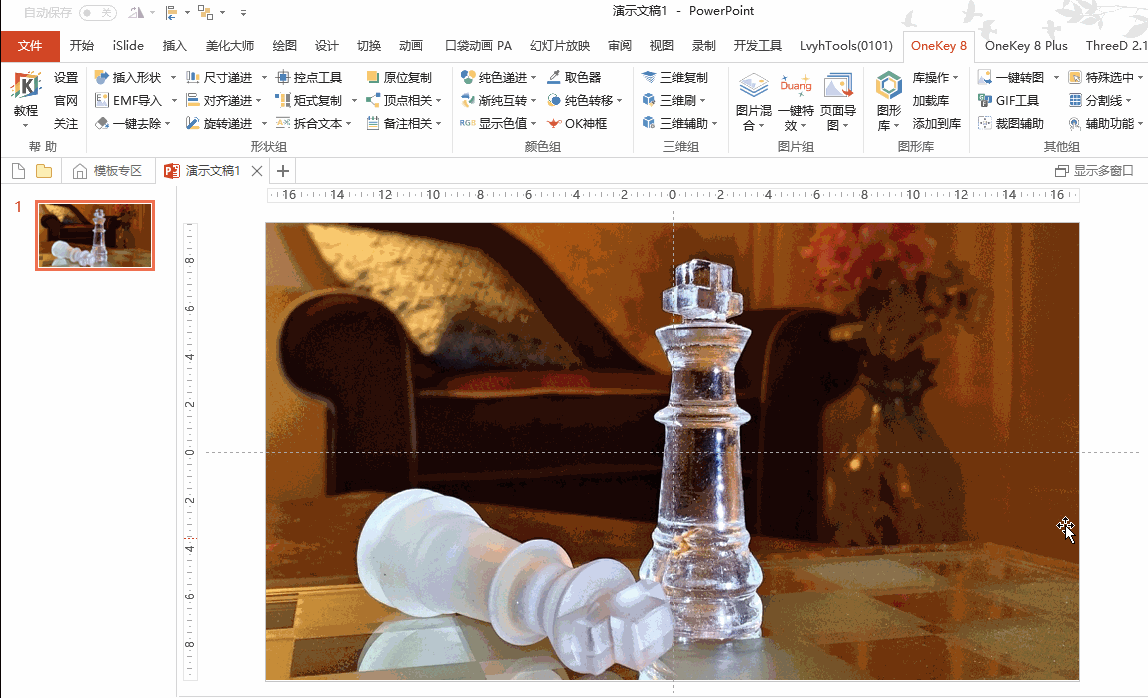Click the 教程 tutorial K logo
The width and height of the screenshot is (1148, 698).
point(26,88)
